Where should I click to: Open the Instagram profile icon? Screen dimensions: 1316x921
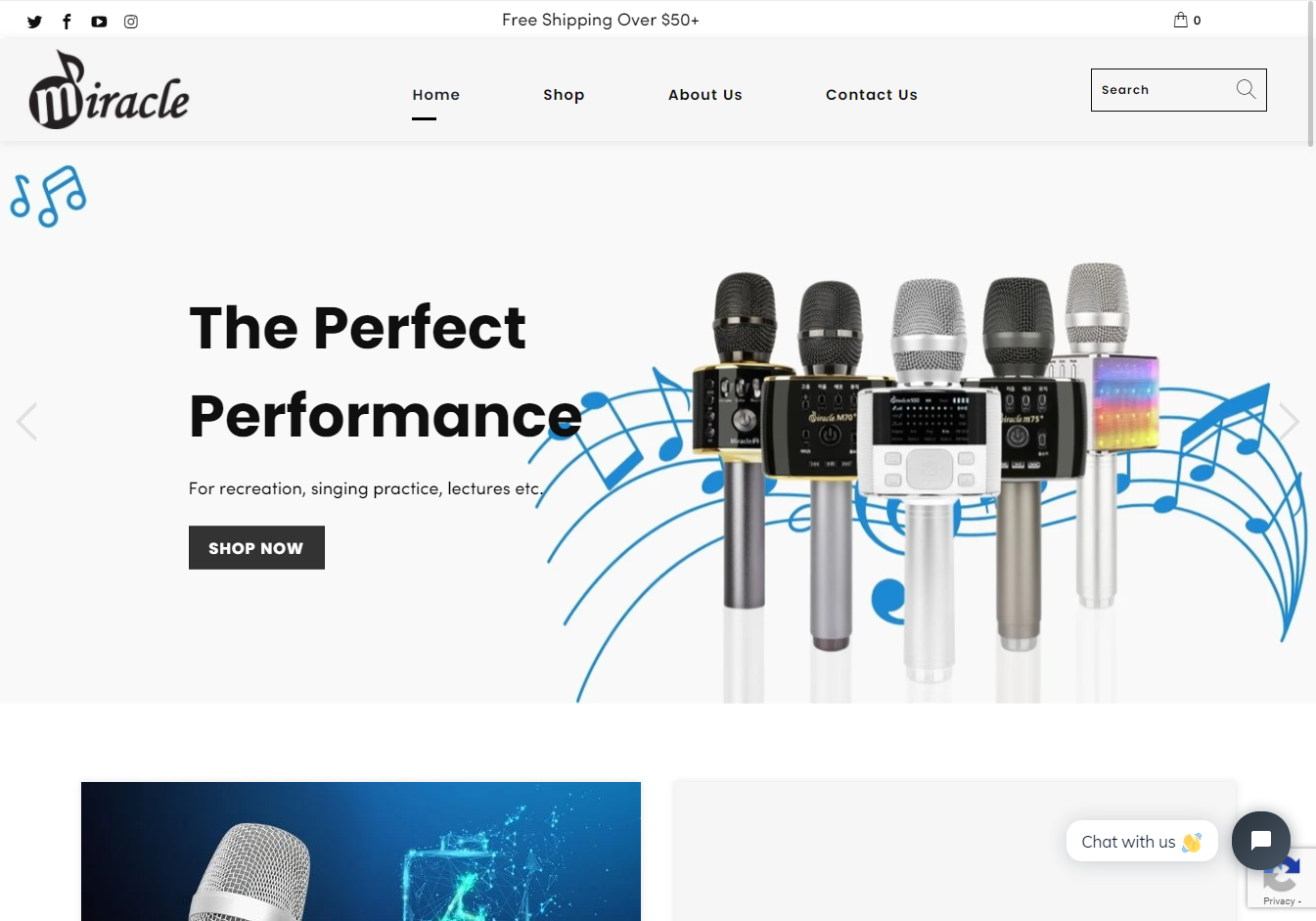pos(131,22)
